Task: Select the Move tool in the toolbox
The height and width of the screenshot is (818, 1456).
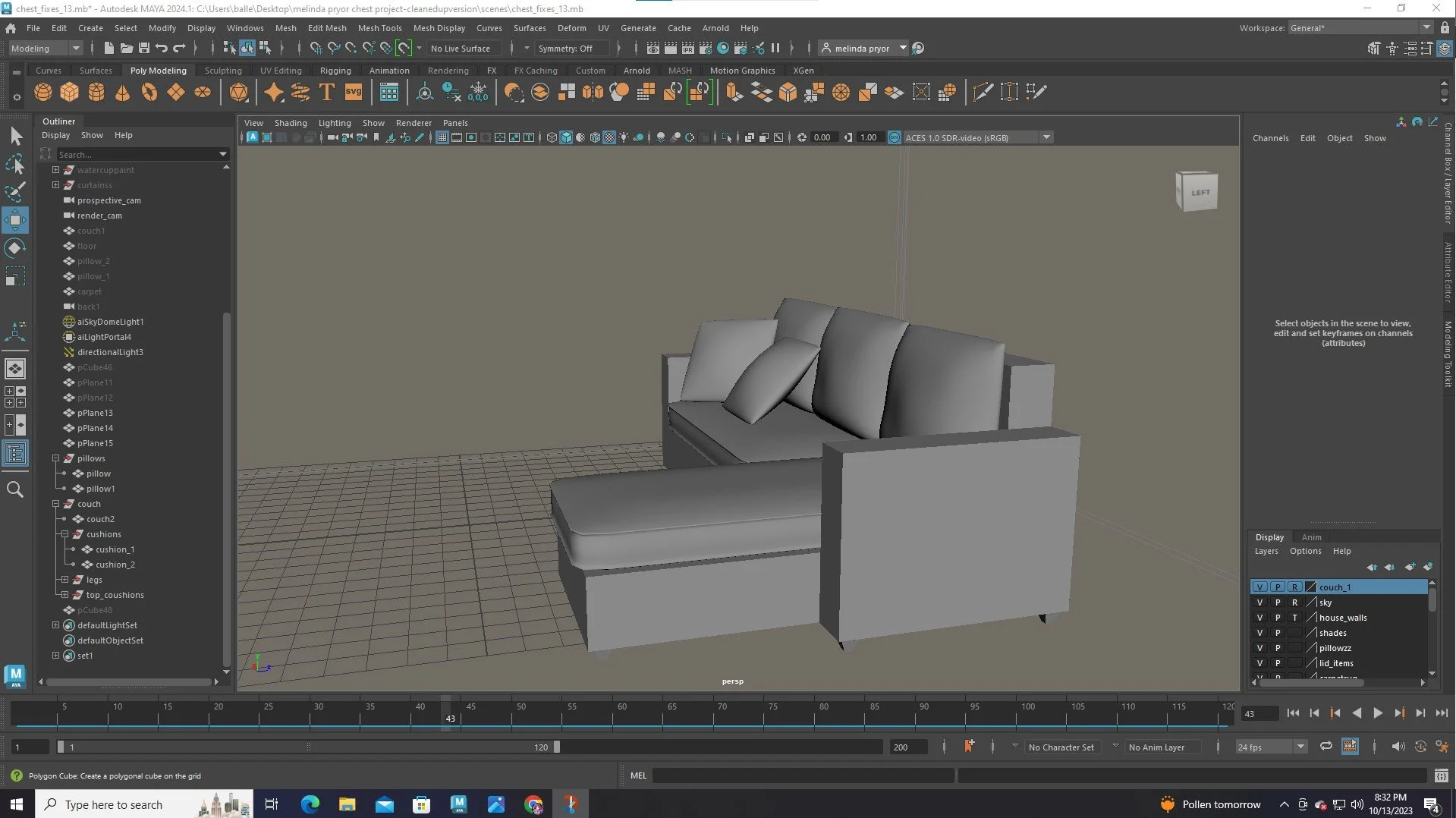Action: click(x=15, y=221)
